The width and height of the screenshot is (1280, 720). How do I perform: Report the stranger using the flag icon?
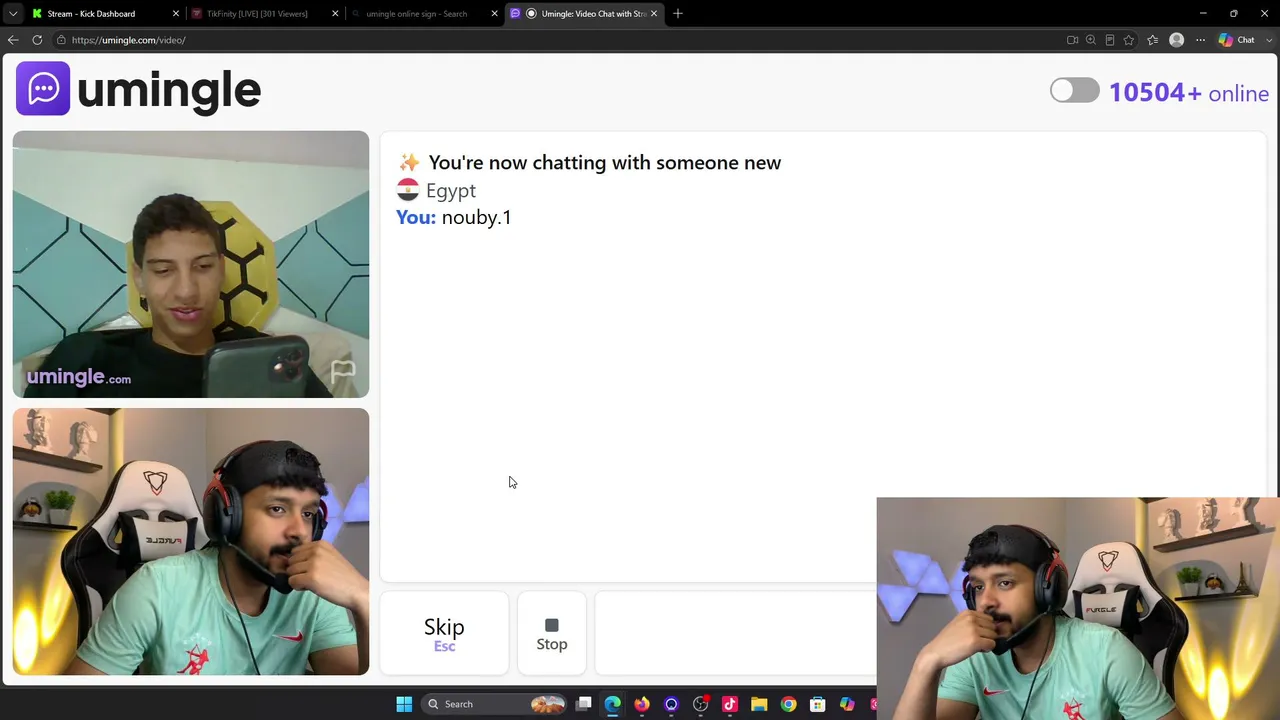click(x=343, y=372)
